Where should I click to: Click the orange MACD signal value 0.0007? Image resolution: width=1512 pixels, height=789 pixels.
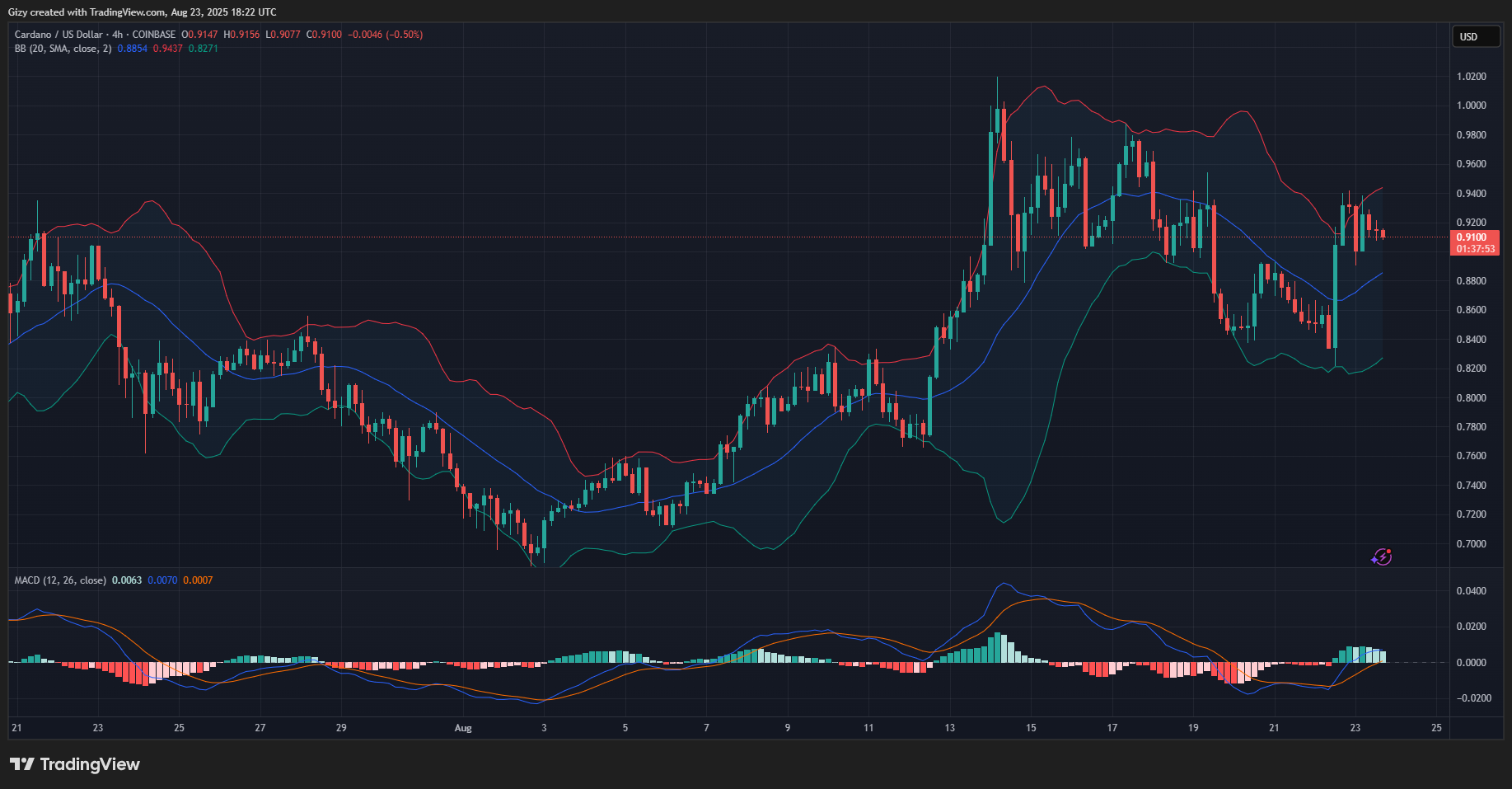click(198, 580)
